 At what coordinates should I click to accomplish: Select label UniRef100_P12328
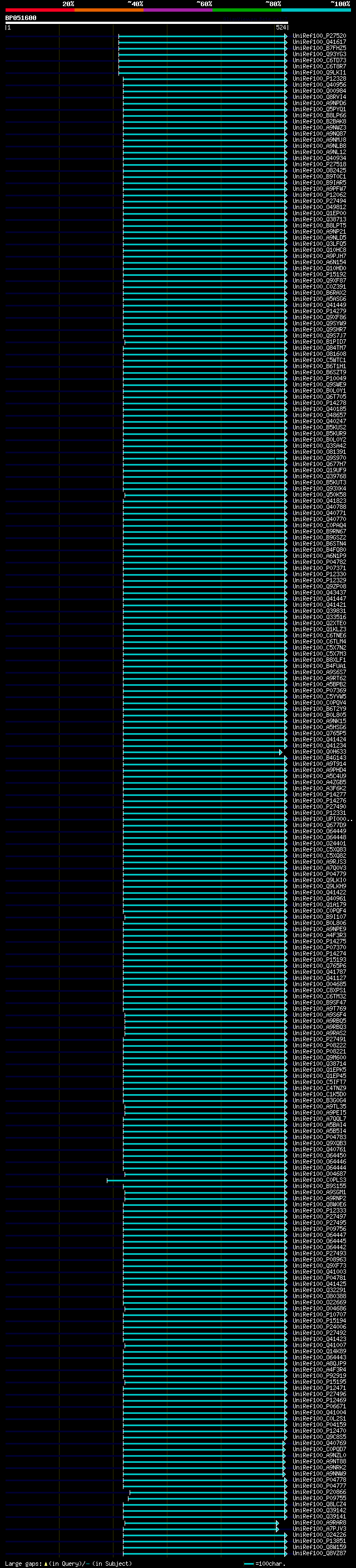(x=319, y=78)
